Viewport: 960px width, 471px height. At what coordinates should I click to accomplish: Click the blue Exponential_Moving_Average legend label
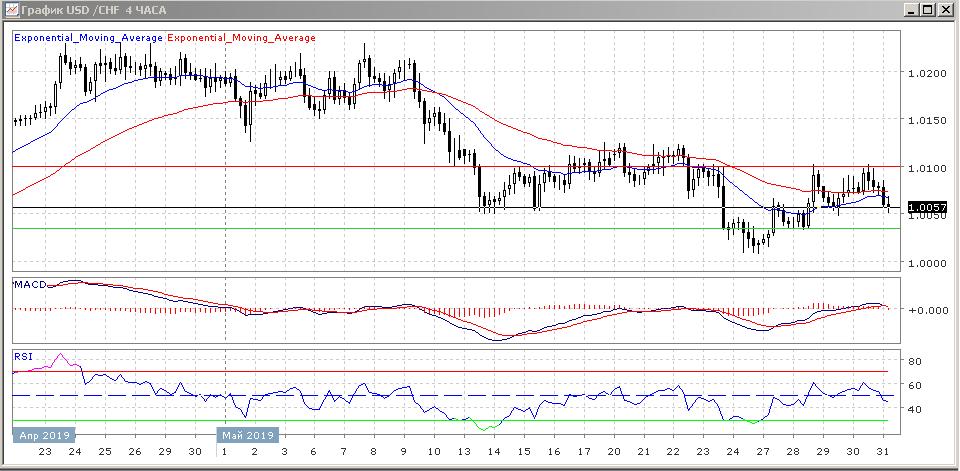88,38
